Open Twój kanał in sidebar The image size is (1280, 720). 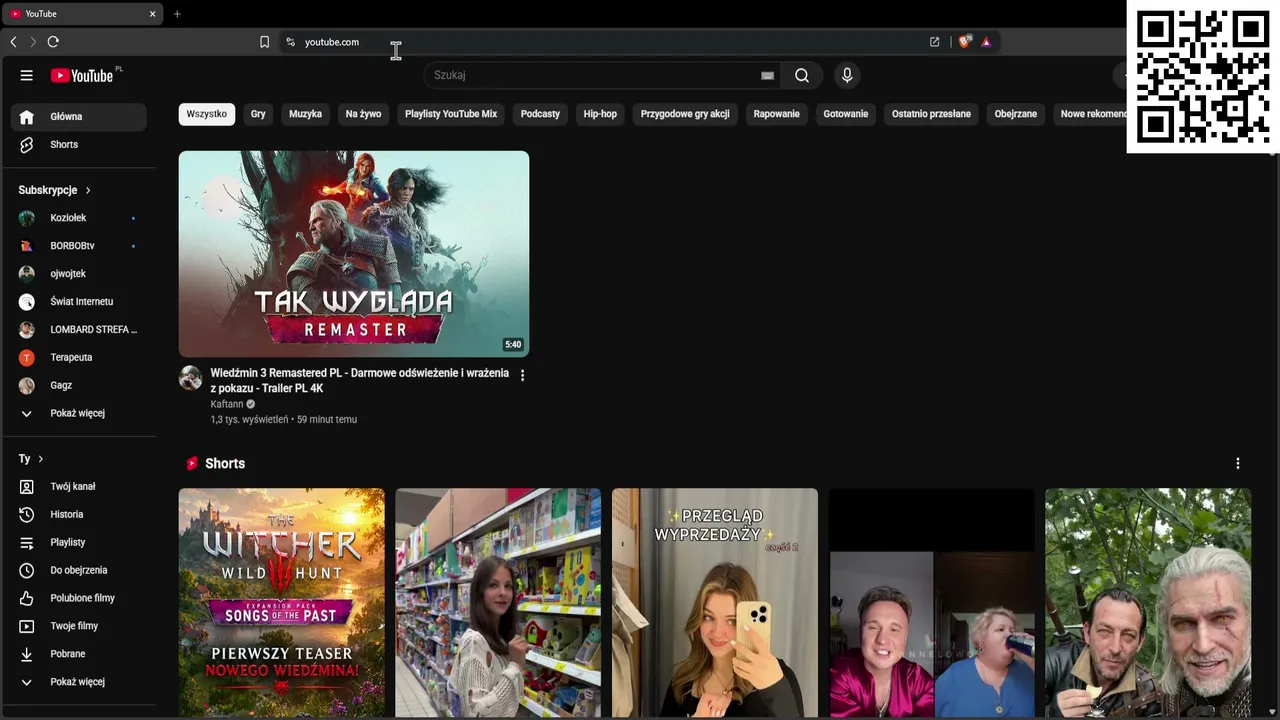tap(79, 487)
